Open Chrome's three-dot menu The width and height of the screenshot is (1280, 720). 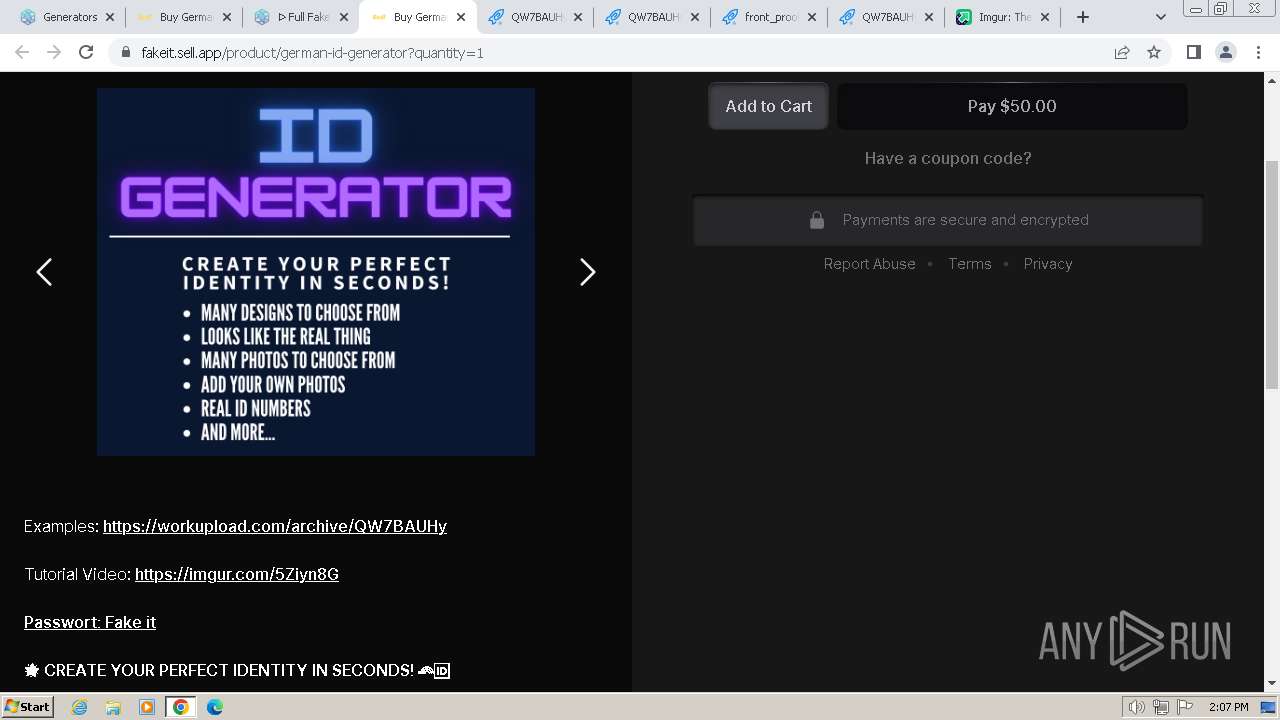1258,52
